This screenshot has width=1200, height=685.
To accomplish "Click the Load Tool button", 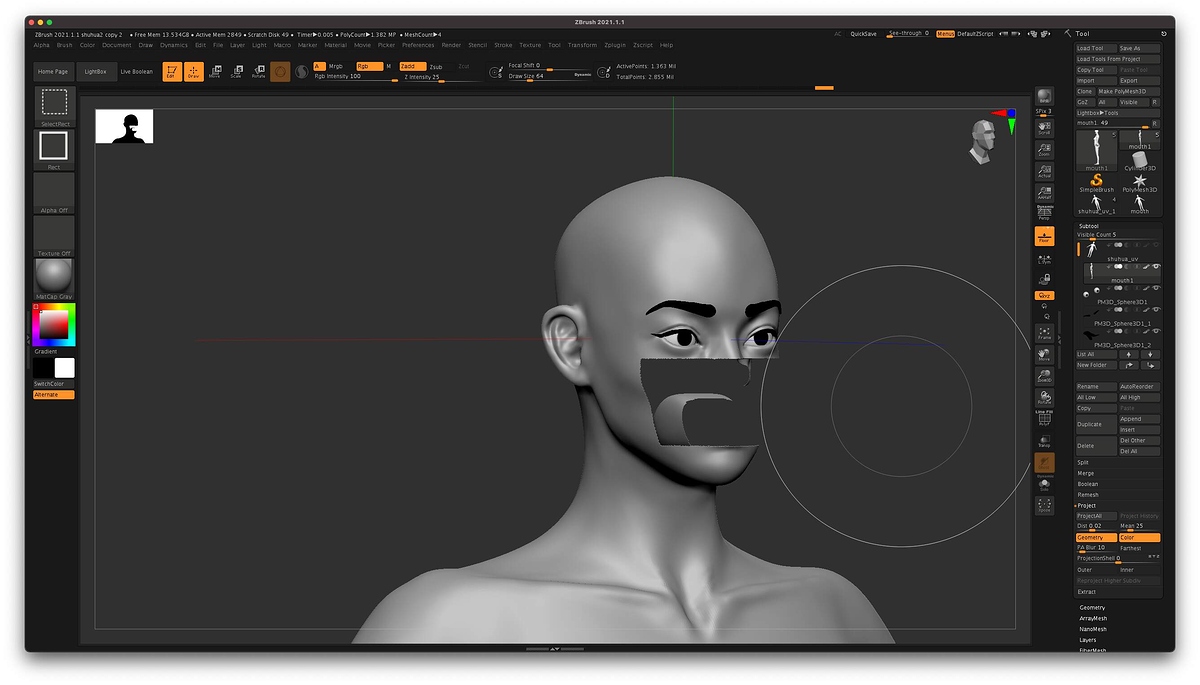I will (x=1096, y=48).
